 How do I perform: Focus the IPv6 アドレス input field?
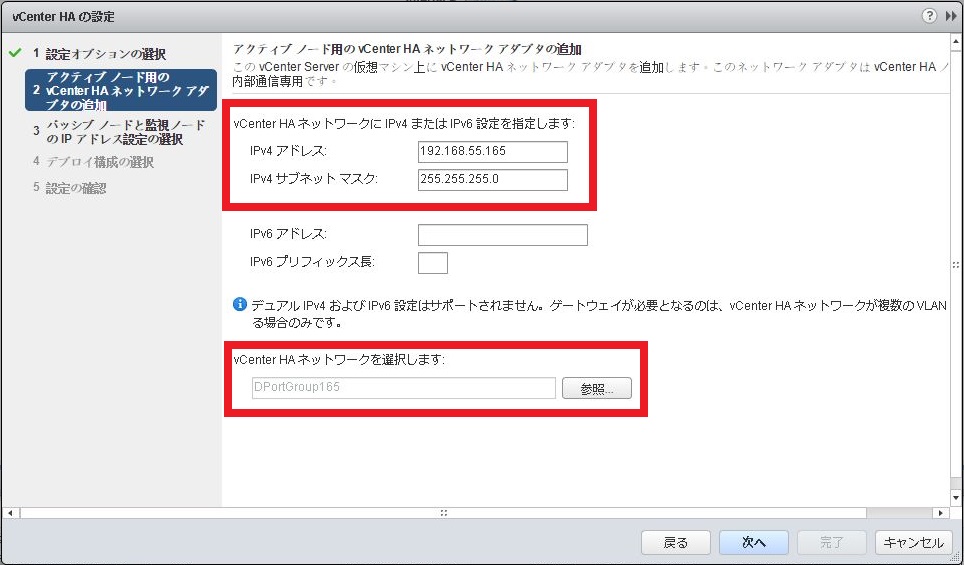tap(503, 235)
